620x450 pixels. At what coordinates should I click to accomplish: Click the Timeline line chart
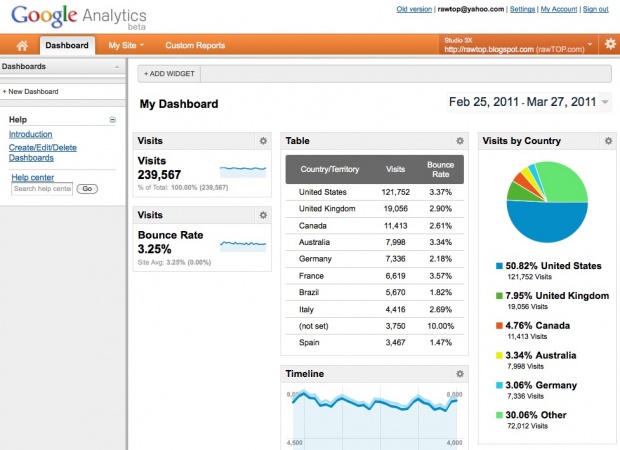click(374, 419)
